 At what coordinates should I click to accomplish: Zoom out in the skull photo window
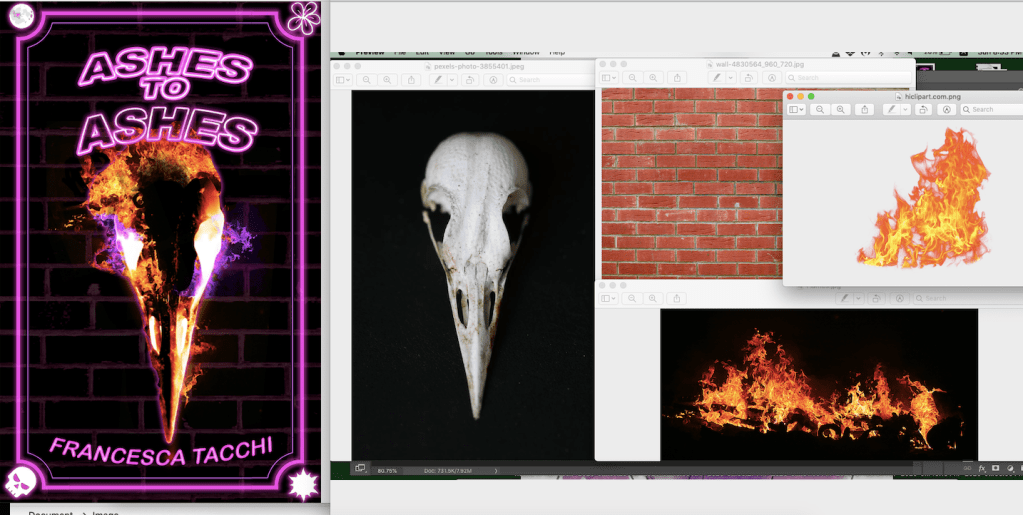pyautogui.click(x=368, y=79)
